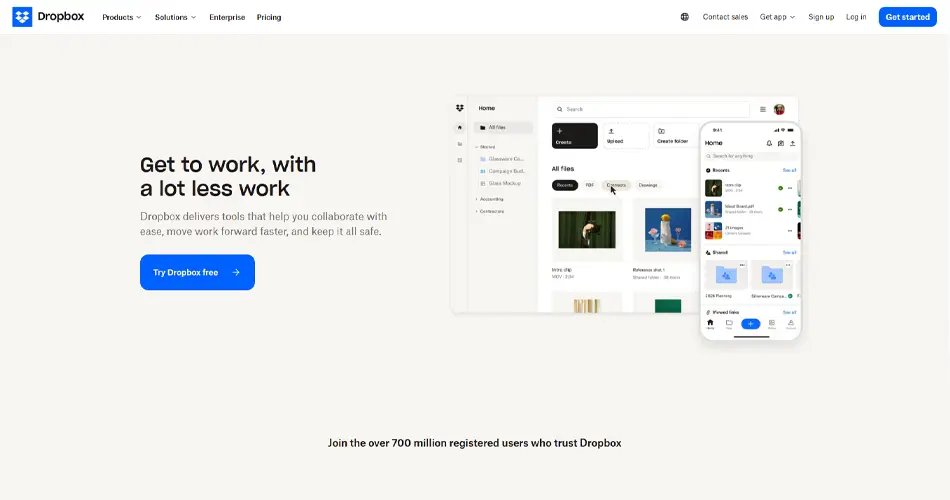This screenshot has height=500, width=950.
Task: Click See all next to Shared on the phone
Action: click(x=789, y=252)
